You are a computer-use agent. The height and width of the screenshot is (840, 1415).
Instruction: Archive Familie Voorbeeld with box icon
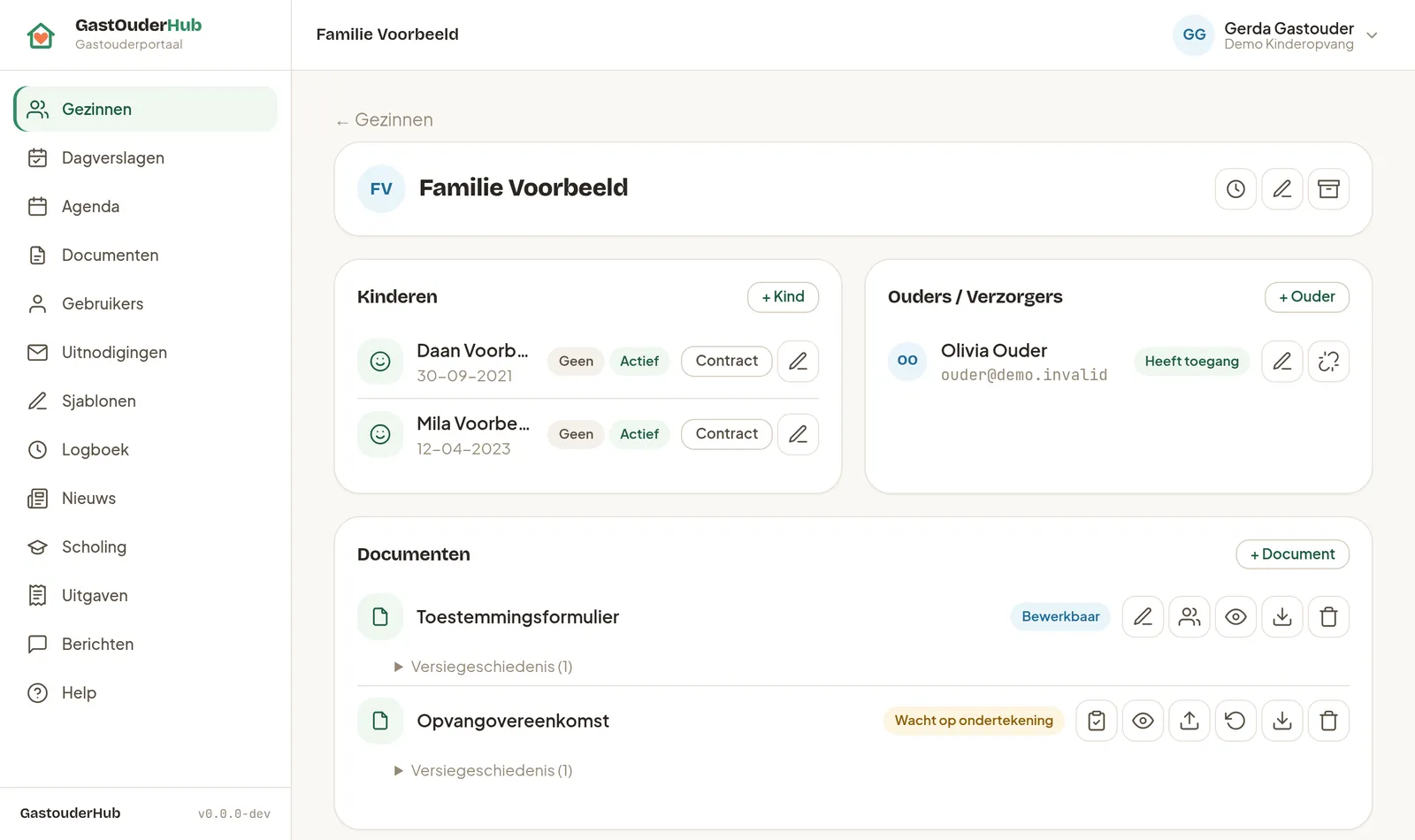coord(1328,189)
